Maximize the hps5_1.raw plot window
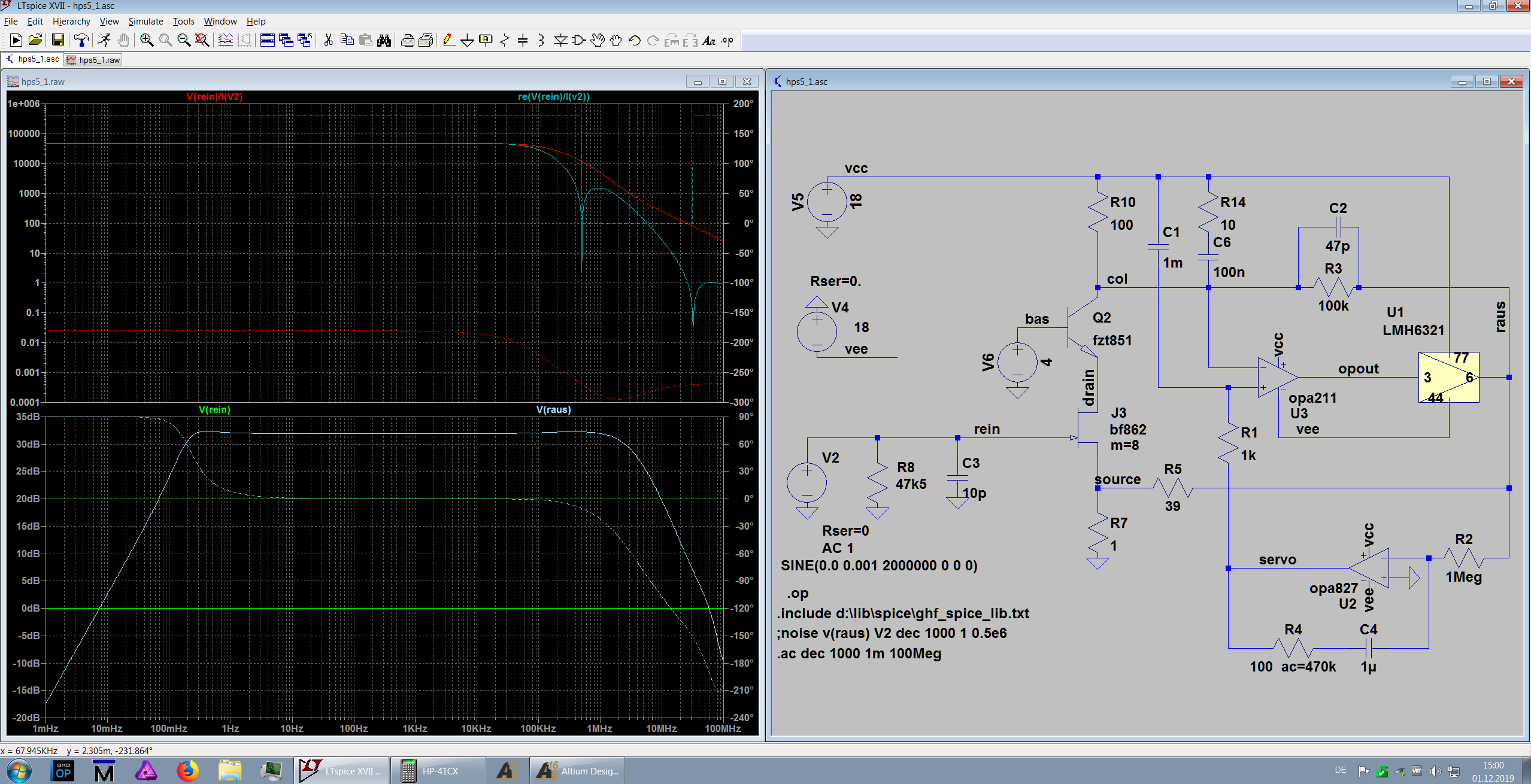 (722, 81)
